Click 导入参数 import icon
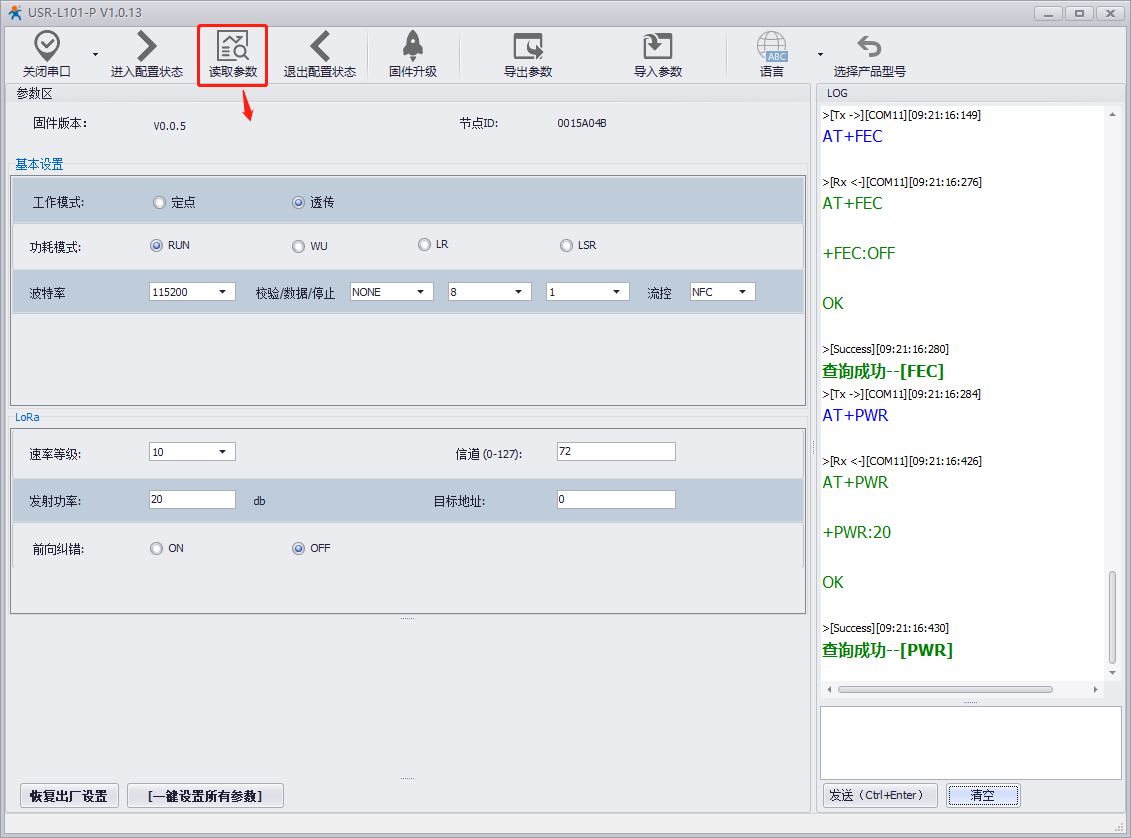The image size is (1131, 838). (658, 46)
